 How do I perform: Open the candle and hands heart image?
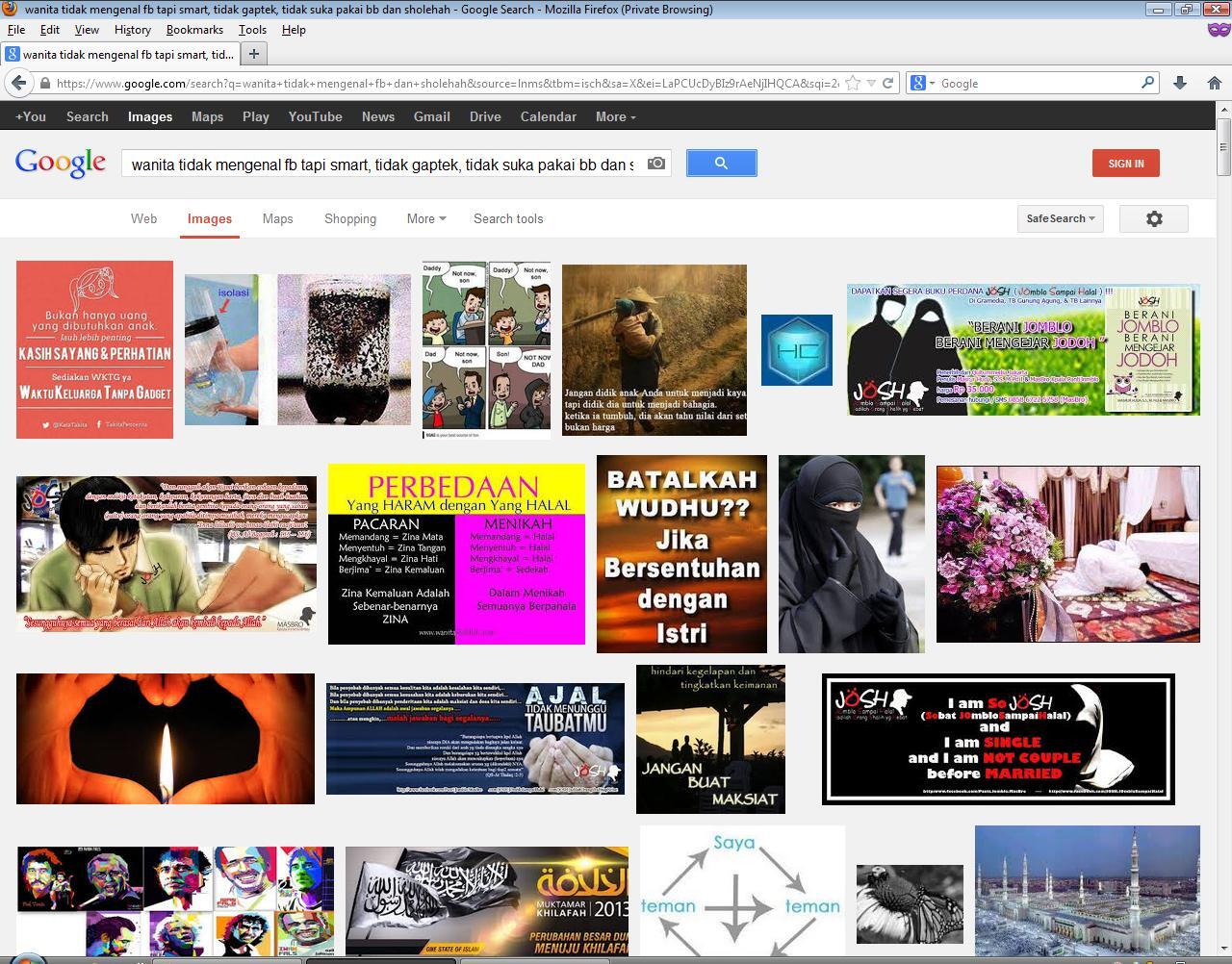point(166,739)
